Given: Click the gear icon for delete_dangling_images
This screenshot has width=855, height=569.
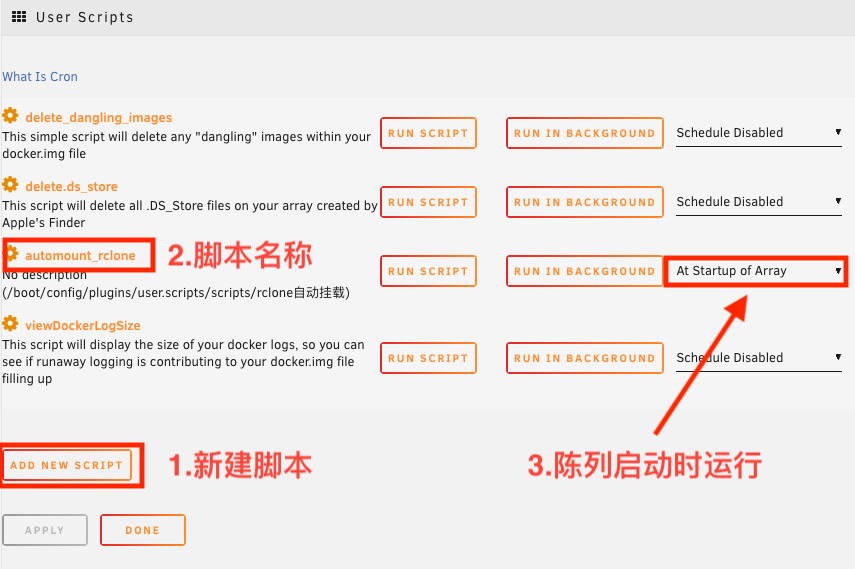Looking at the screenshot, I should click(10, 116).
